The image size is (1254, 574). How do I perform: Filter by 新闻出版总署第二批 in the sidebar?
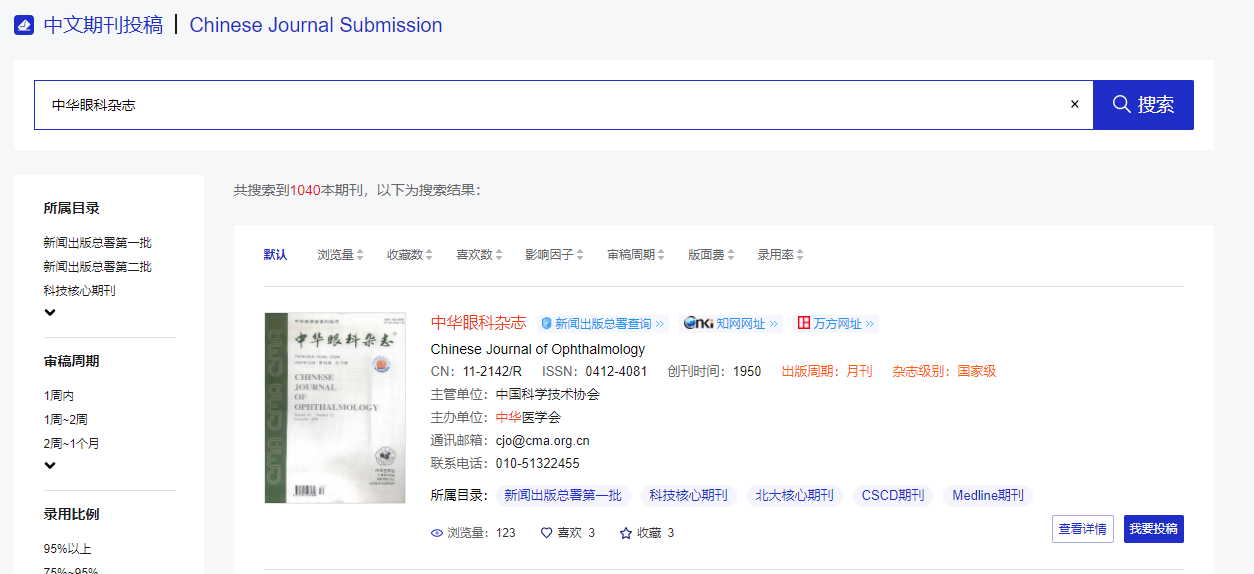98,267
